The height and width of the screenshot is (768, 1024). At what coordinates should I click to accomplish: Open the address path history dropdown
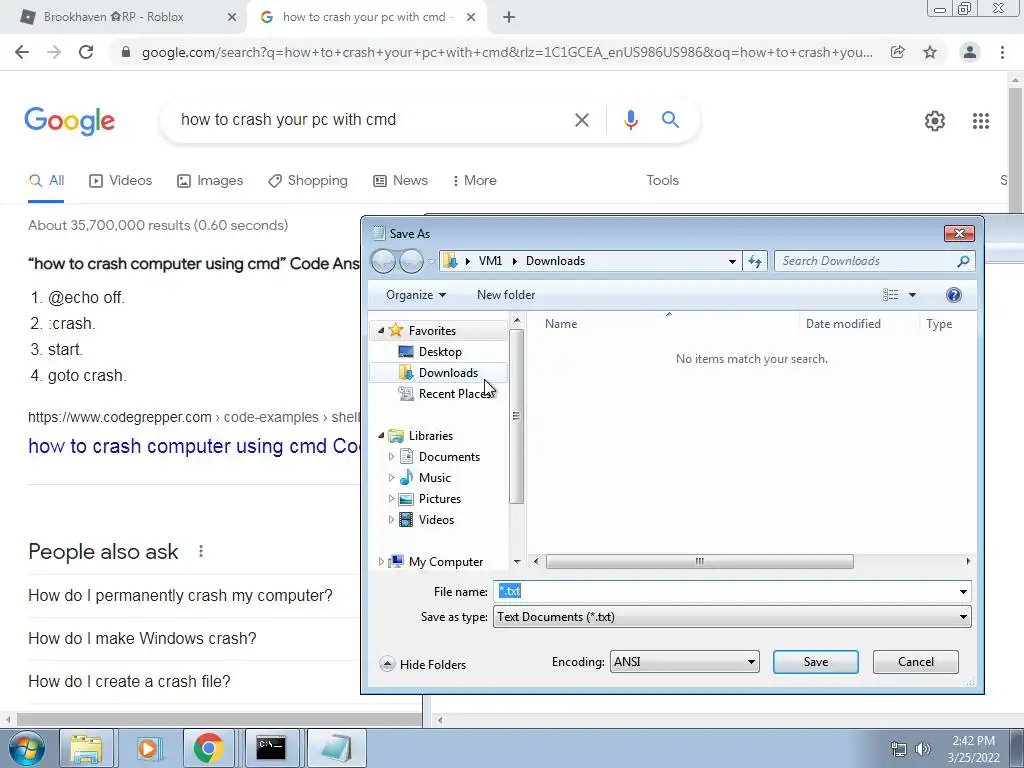click(x=732, y=261)
